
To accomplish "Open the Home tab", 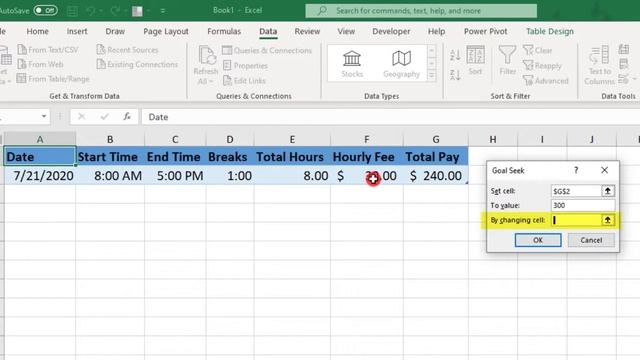I will tap(38, 31).
